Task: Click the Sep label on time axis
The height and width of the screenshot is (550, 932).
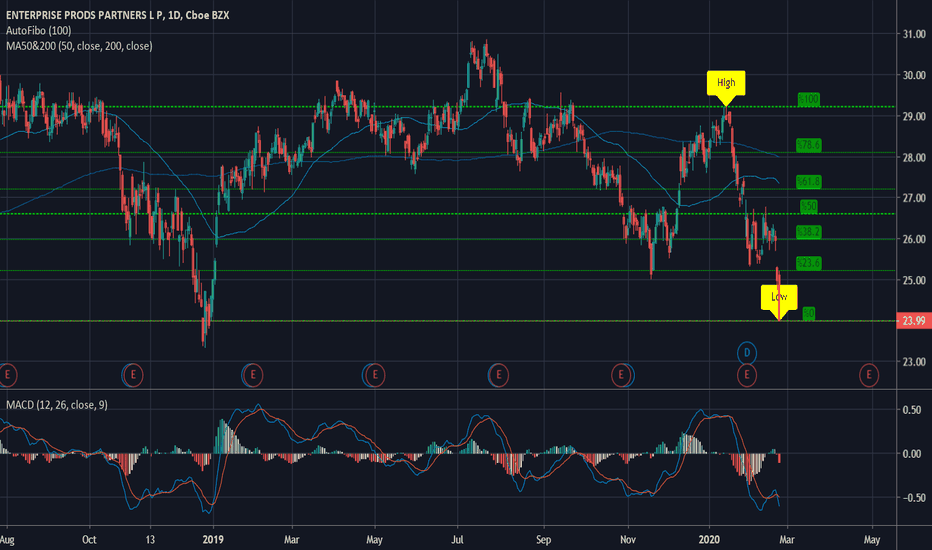Action: pos(544,540)
